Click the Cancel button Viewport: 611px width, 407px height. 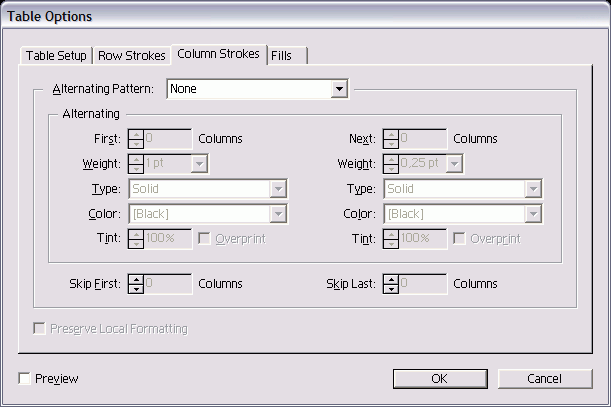pos(545,378)
